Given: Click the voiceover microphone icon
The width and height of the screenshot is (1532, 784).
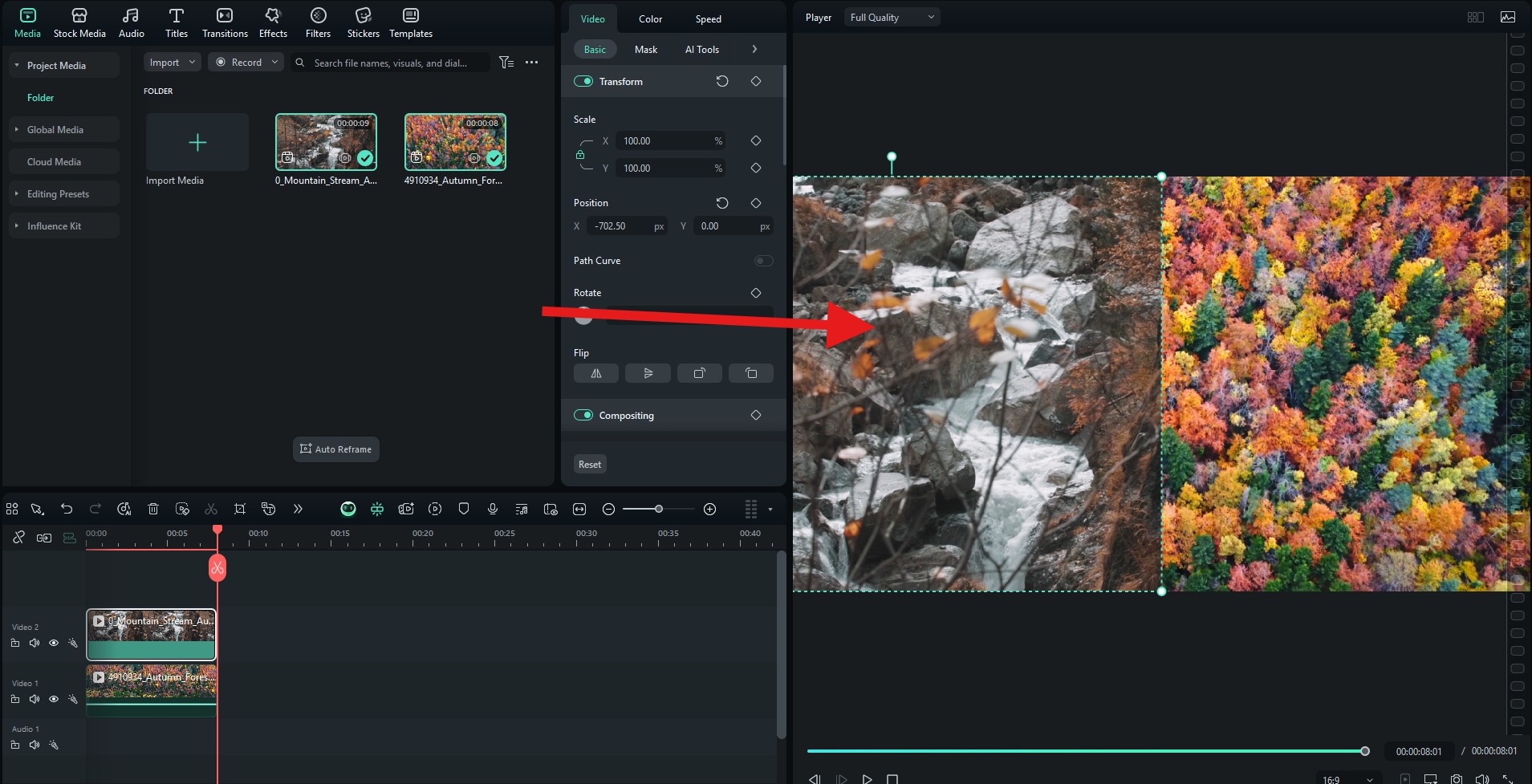Looking at the screenshot, I should pyautogui.click(x=493, y=509).
